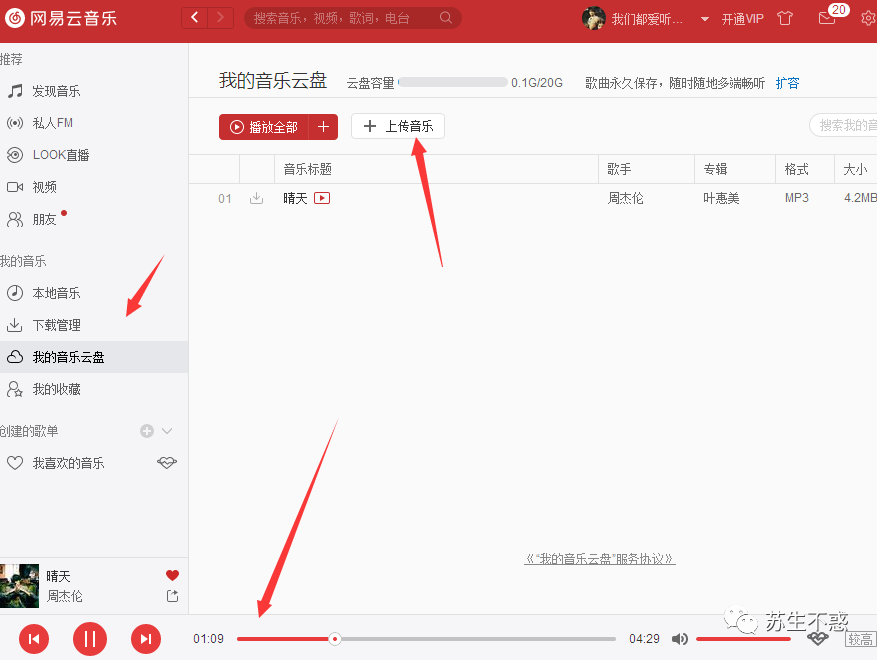Open MV icon next to 晴天
Screen dimensions: 877x660
pos(322,198)
